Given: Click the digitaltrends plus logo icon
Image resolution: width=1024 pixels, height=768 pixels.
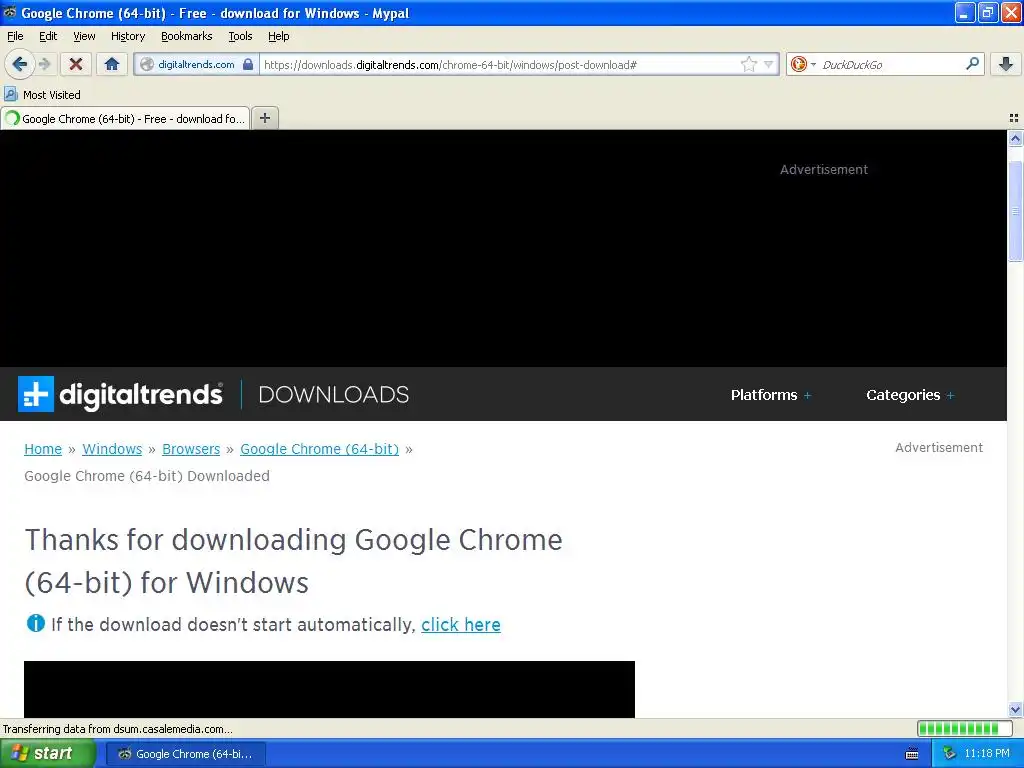Looking at the screenshot, I should pos(36,394).
